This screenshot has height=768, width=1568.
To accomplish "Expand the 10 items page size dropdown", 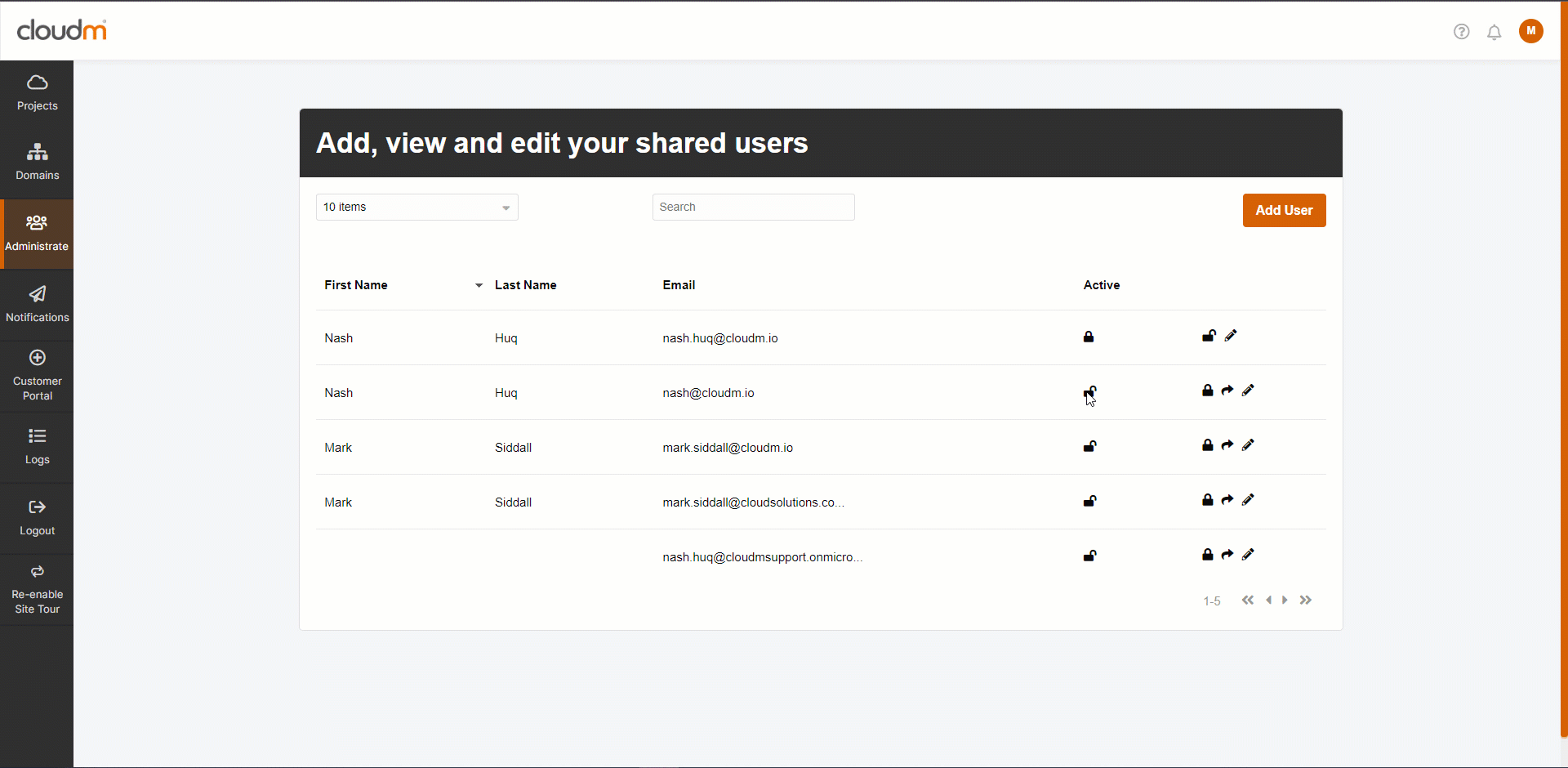I will point(417,208).
